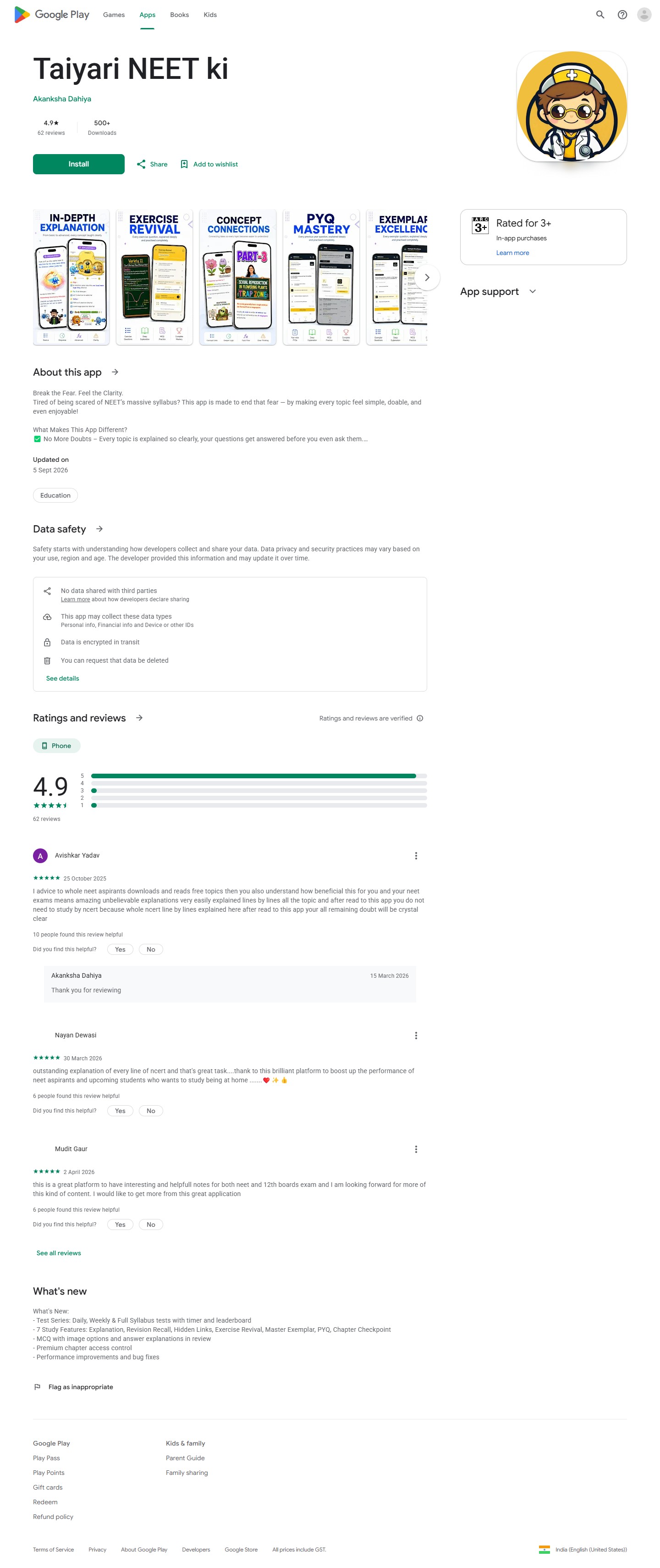
Task: Switch to the Books tab
Action: pyautogui.click(x=179, y=15)
